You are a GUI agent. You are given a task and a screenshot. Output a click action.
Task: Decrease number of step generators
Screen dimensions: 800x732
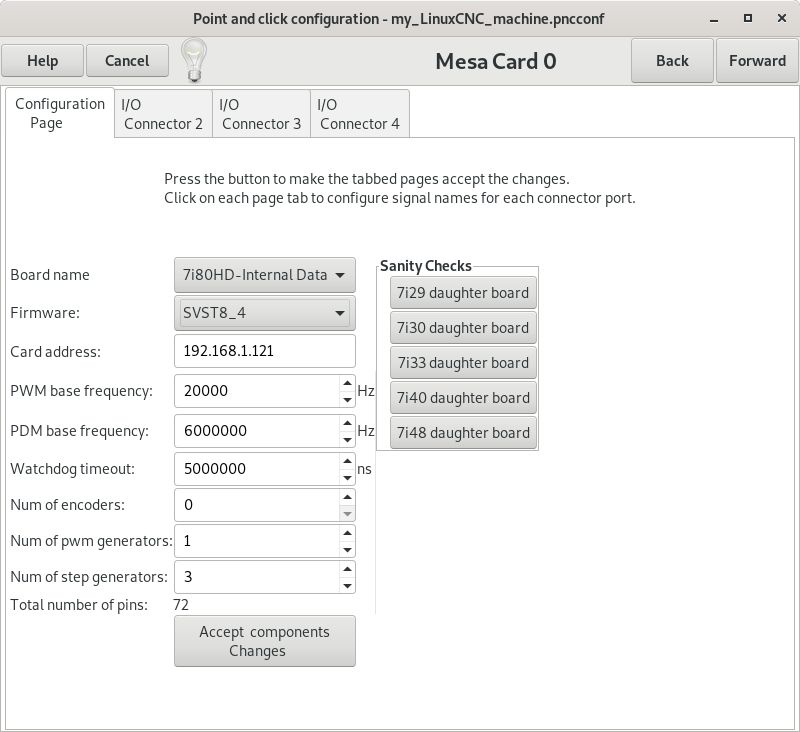click(x=347, y=586)
